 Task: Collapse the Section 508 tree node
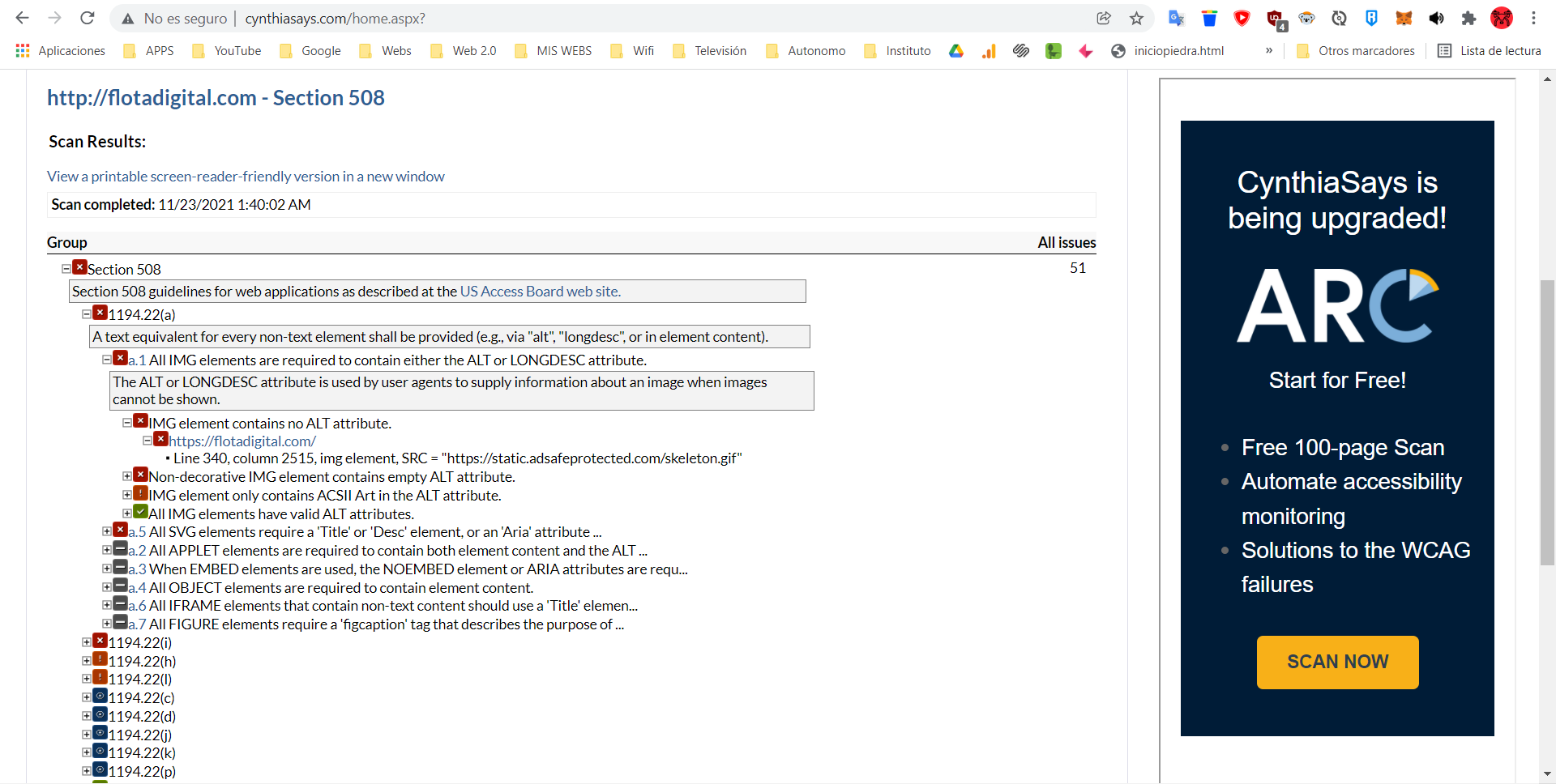[66, 269]
